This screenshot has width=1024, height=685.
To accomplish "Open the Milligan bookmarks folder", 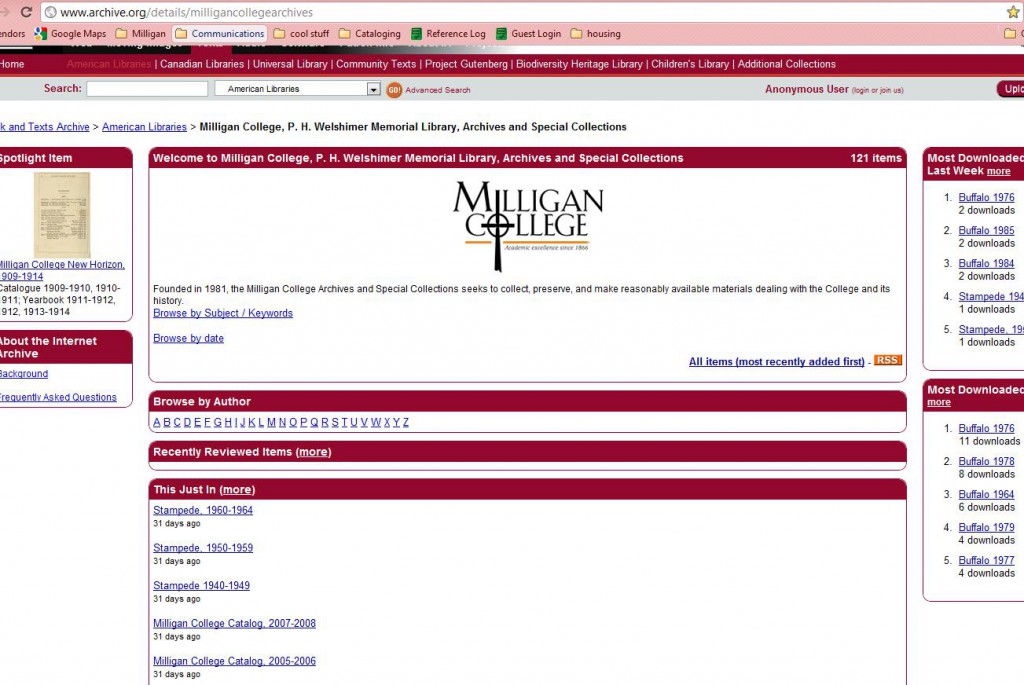I will (145, 33).
